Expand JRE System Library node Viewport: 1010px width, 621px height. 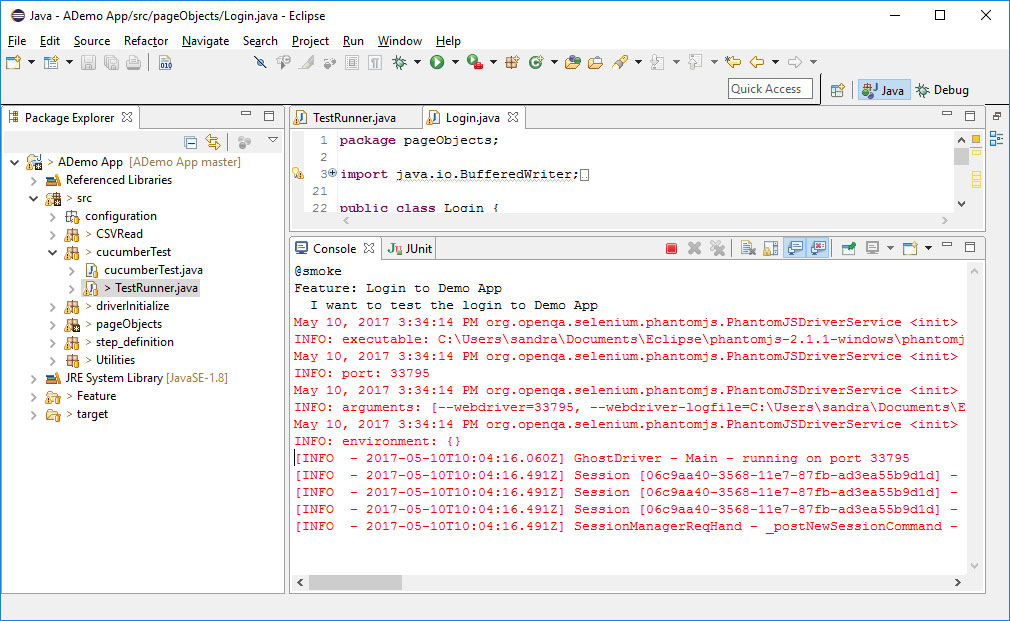(x=33, y=379)
